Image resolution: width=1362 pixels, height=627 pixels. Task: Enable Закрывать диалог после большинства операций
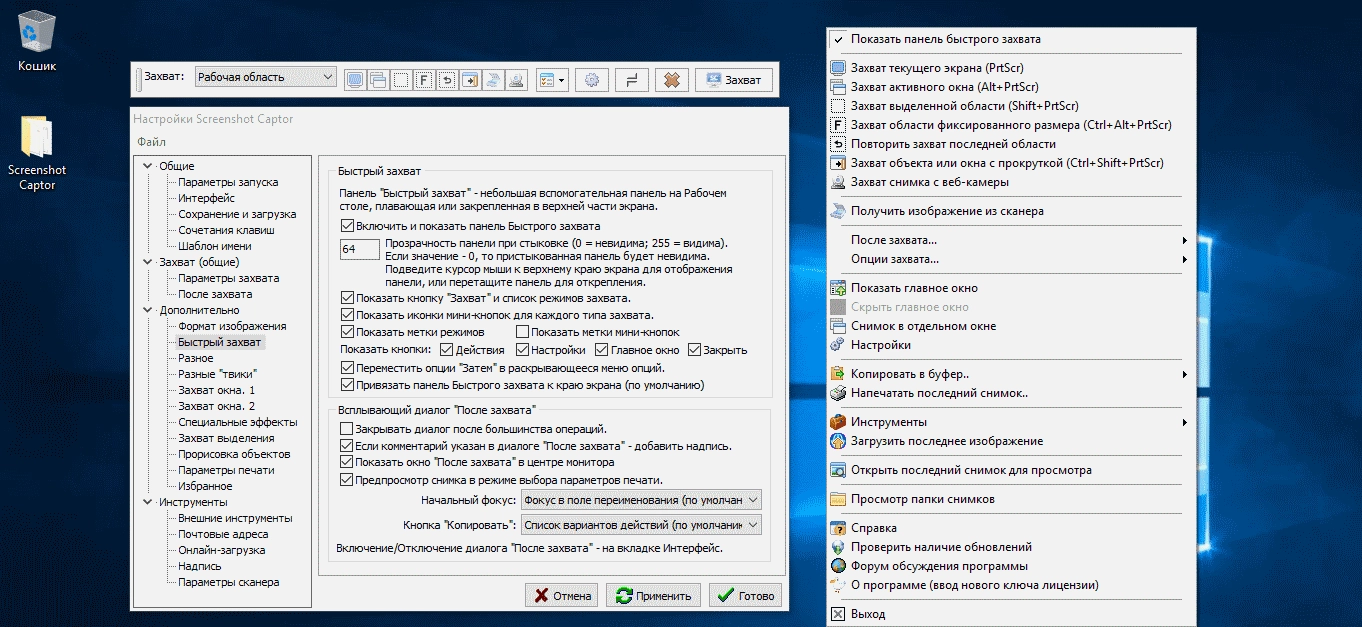click(x=347, y=428)
